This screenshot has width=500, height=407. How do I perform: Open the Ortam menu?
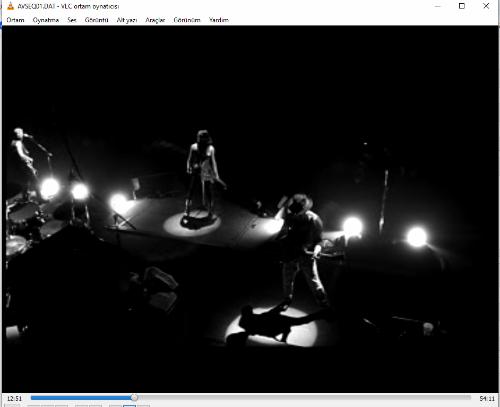click(x=15, y=20)
